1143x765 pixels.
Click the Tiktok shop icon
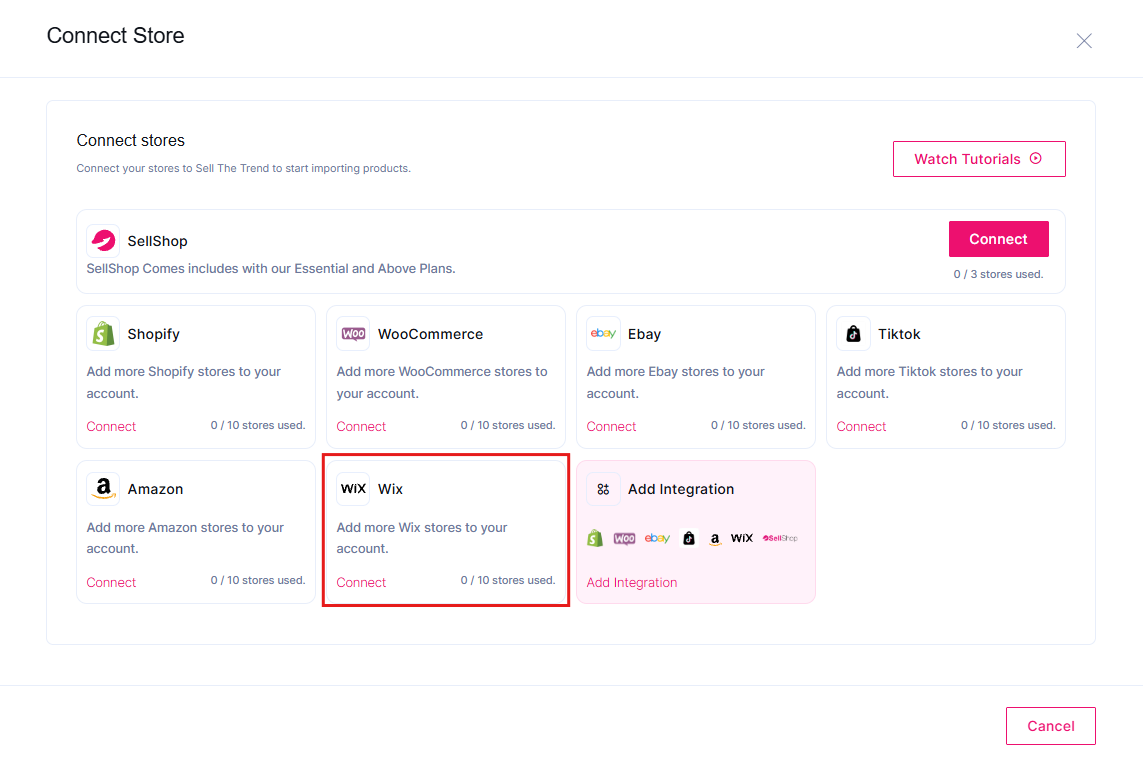(854, 334)
